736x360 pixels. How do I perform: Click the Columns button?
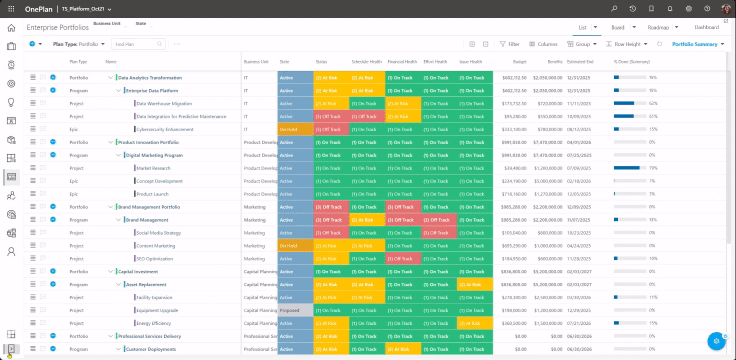(x=544, y=44)
